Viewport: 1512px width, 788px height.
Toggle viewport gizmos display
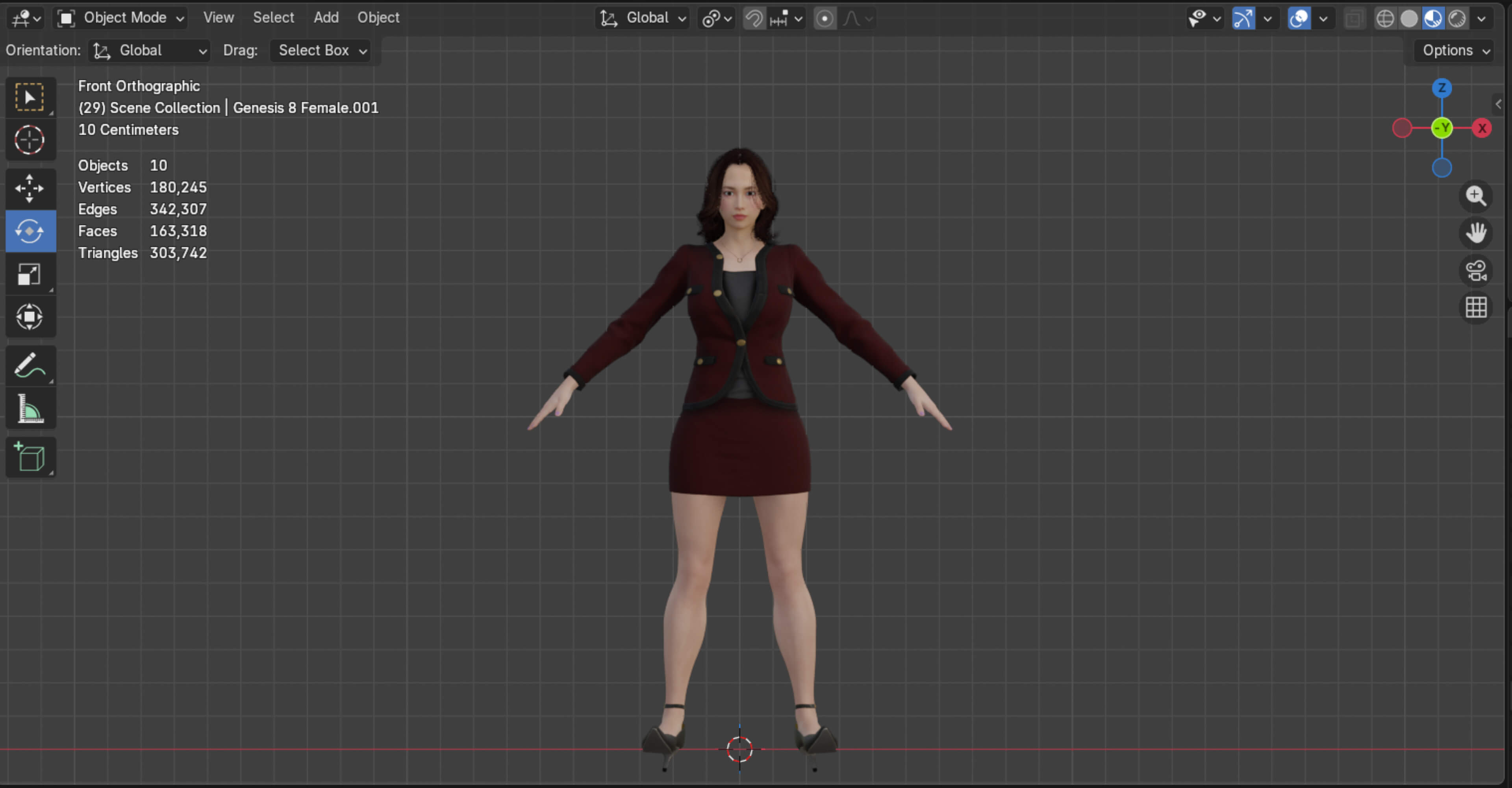[1243, 18]
